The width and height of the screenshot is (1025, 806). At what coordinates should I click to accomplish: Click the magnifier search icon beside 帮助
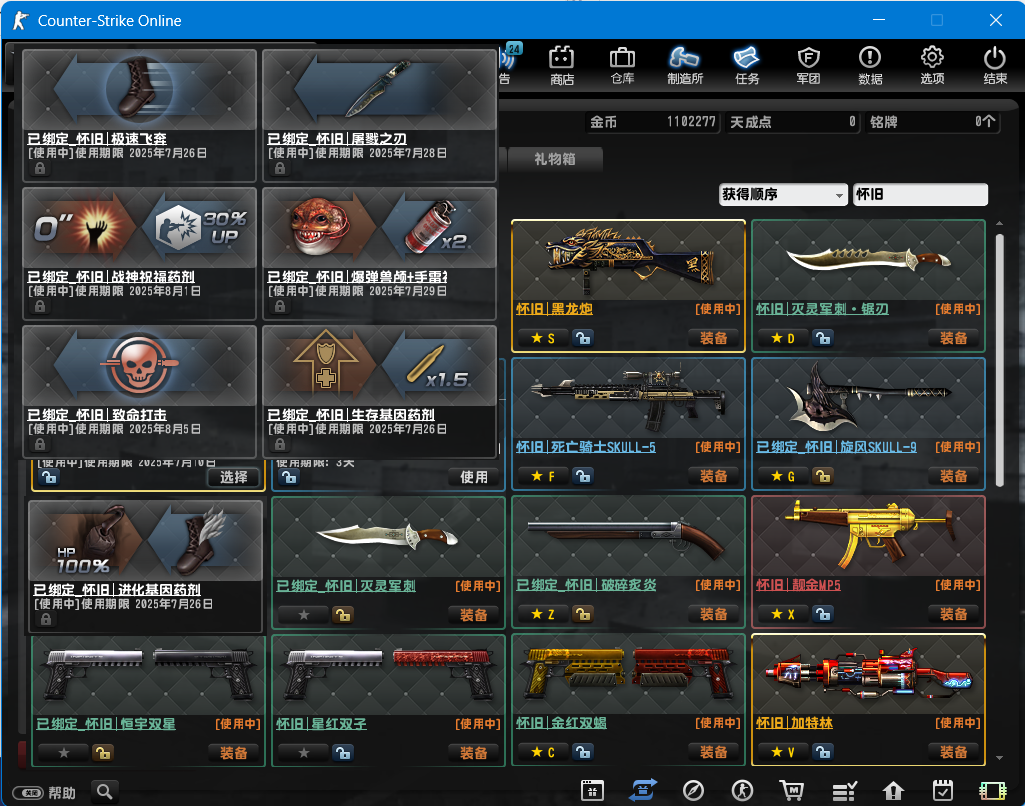(x=105, y=792)
